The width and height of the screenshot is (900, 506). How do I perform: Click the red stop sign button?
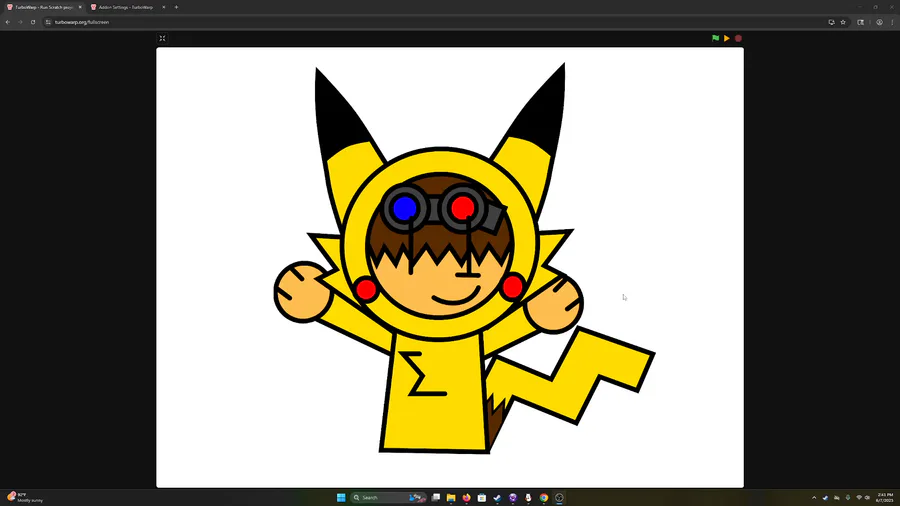(738, 38)
